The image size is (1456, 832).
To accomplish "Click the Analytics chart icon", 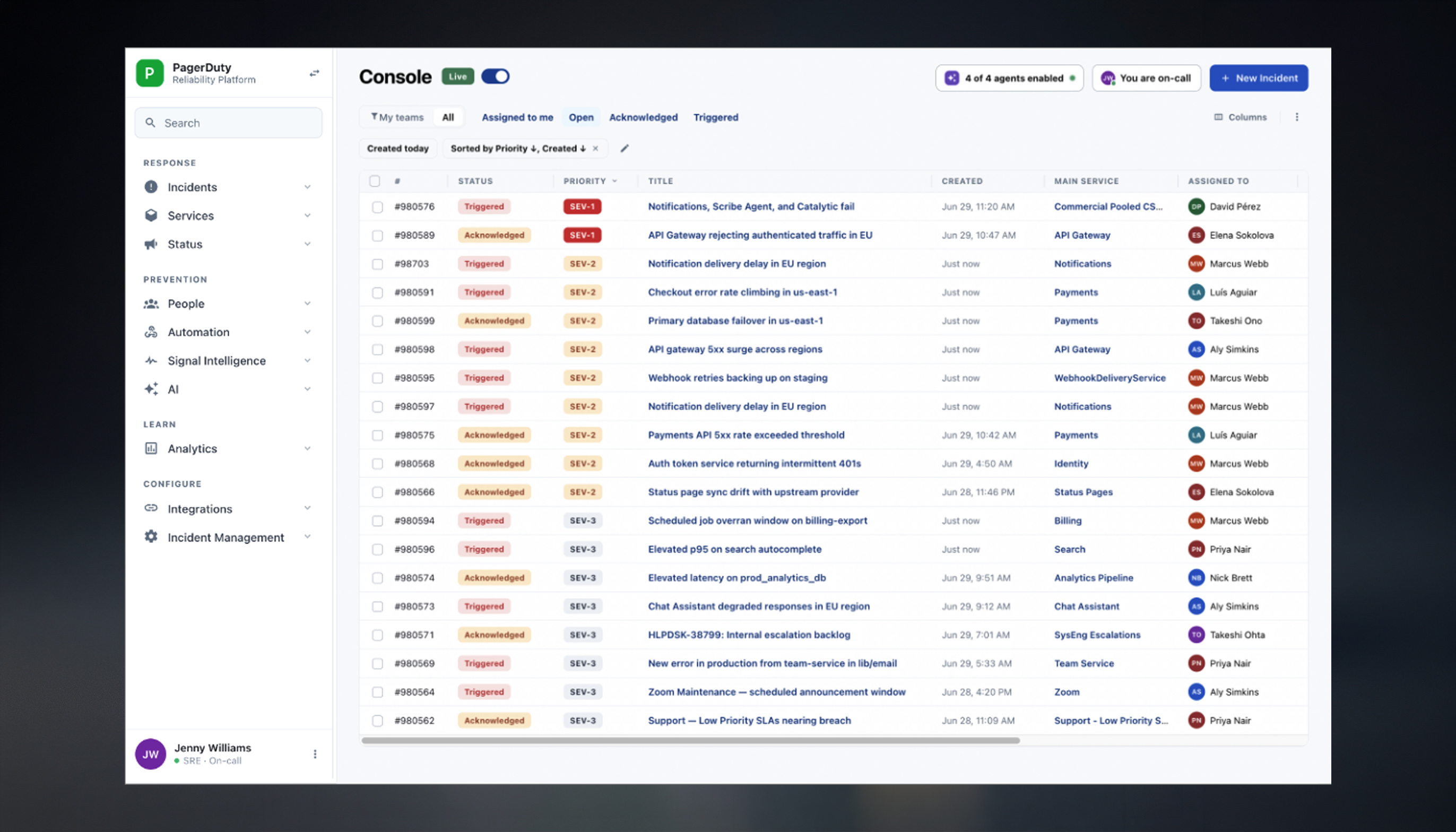I will 151,448.
